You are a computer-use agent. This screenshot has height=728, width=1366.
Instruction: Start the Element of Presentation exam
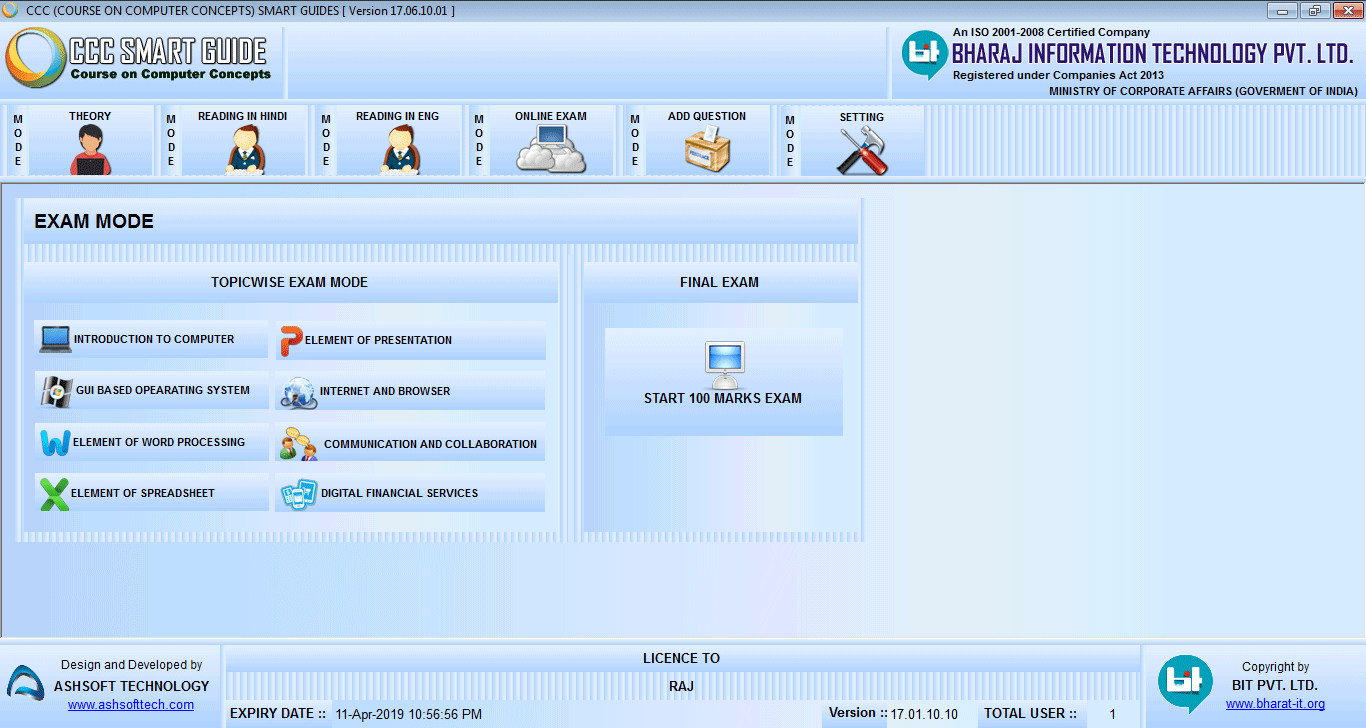(411, 341)
